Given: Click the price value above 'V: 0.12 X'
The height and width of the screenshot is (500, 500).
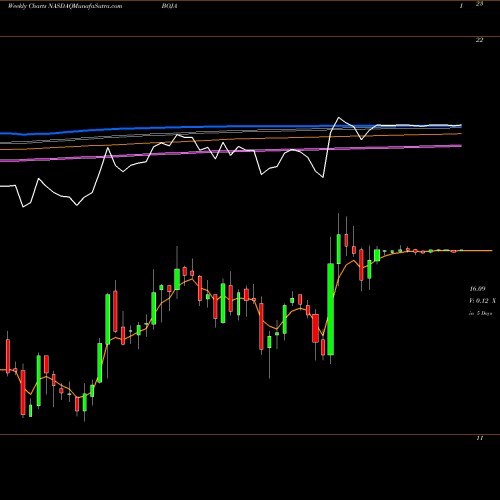Looking at the screenshot, I should pos(477,288).
